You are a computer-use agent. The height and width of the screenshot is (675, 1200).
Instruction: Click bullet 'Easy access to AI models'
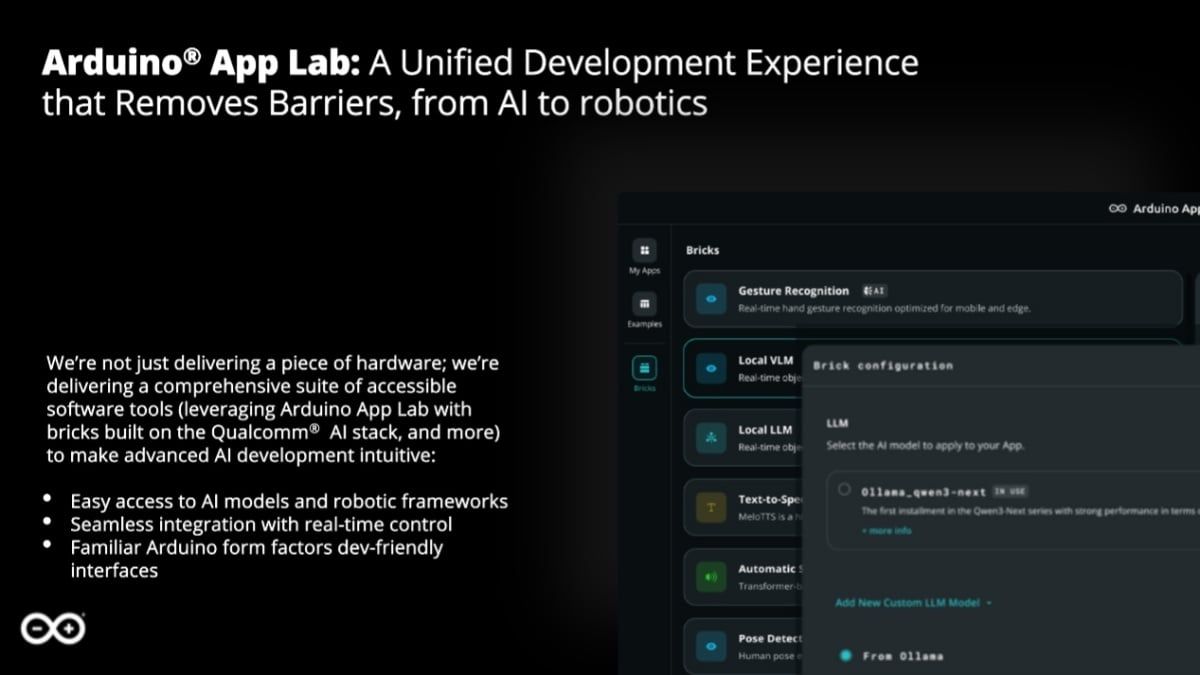[288, 501]
